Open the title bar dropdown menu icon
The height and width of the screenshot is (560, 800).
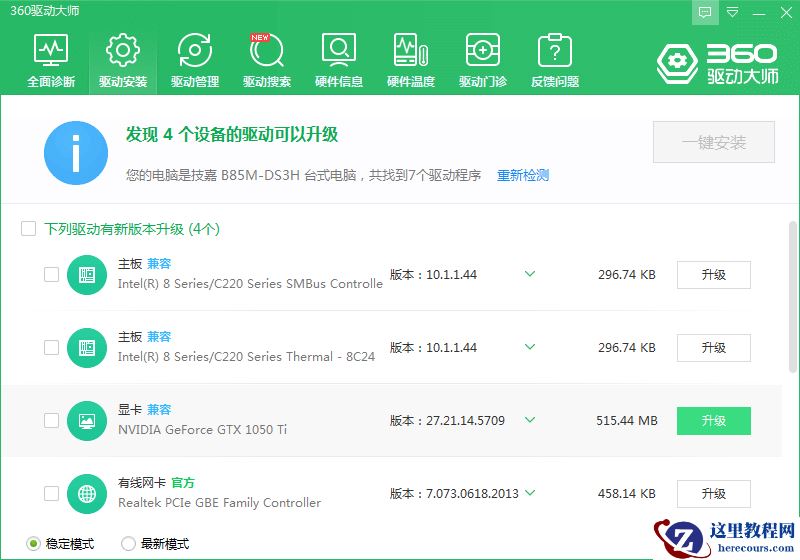pyautogui.click(x=733, y=12)
